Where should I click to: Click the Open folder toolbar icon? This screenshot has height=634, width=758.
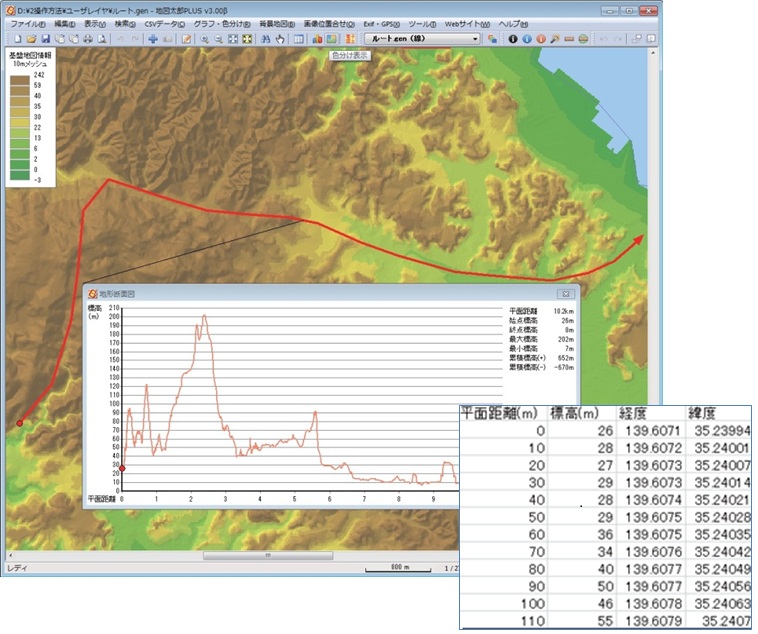click(x=31, y=39)
